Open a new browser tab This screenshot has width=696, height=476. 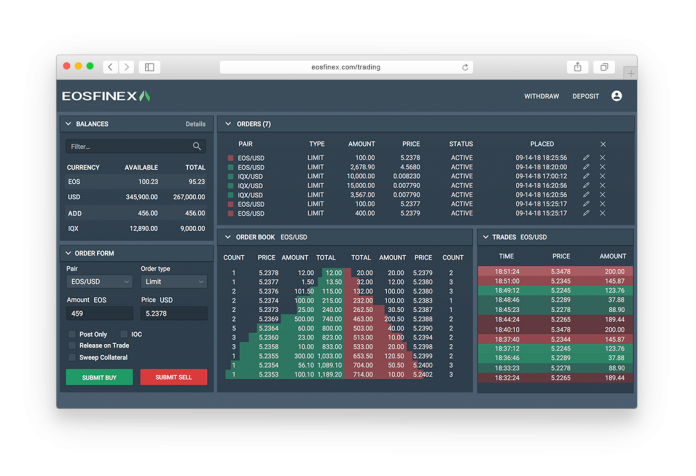pos(630,73)
